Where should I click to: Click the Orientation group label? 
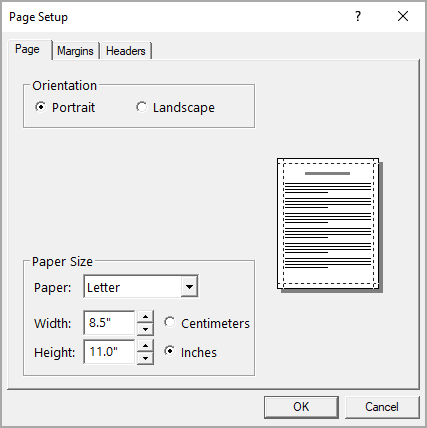pos(65,86)
